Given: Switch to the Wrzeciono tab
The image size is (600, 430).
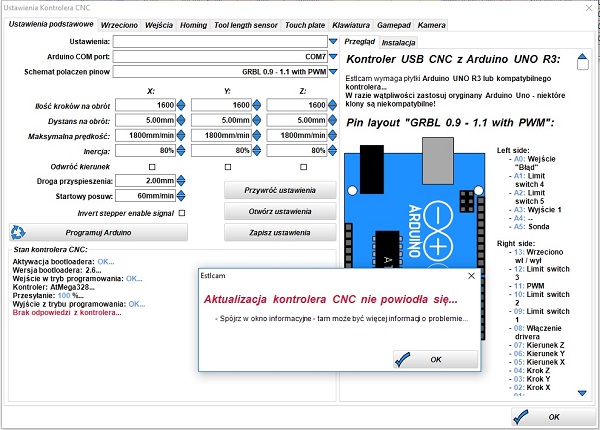Looking at the screenshot, I should coord(119,25).
